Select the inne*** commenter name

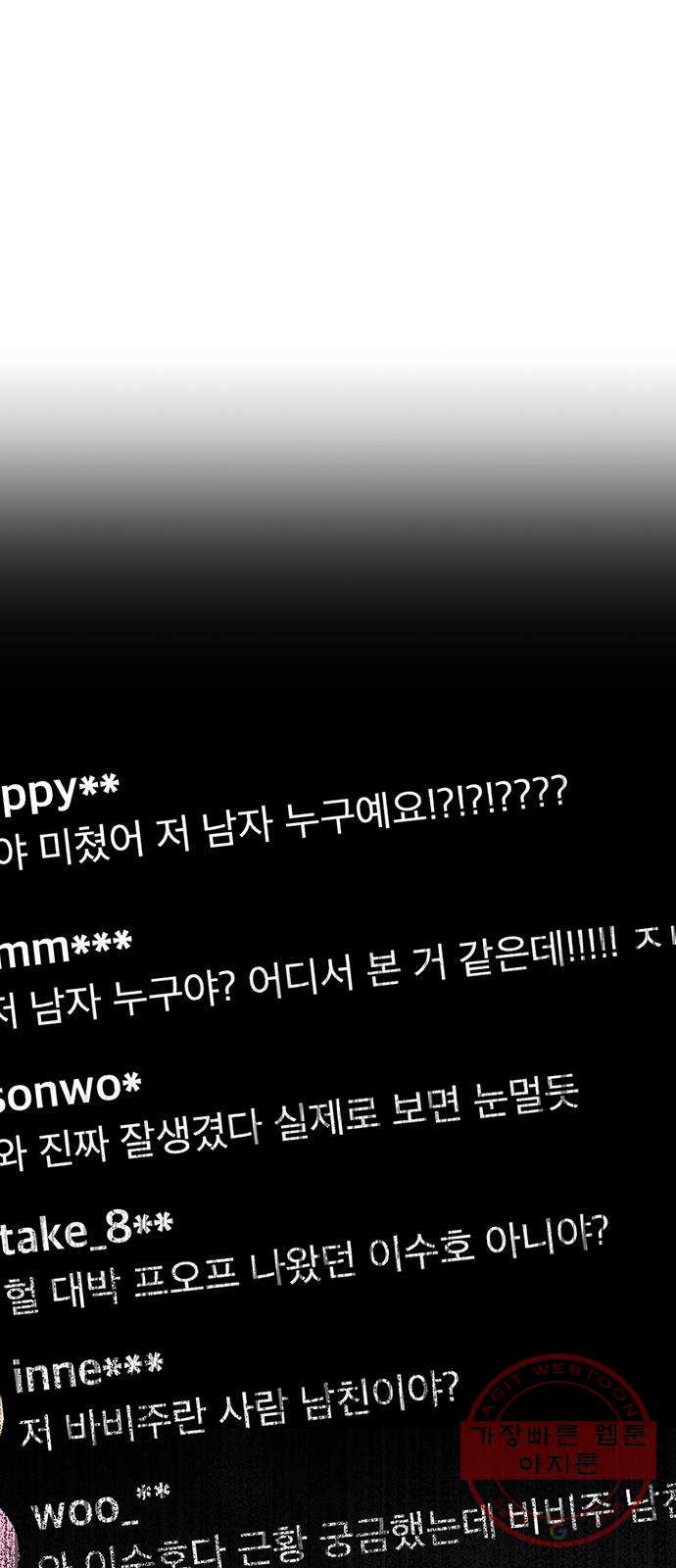tap(88, 1372)
